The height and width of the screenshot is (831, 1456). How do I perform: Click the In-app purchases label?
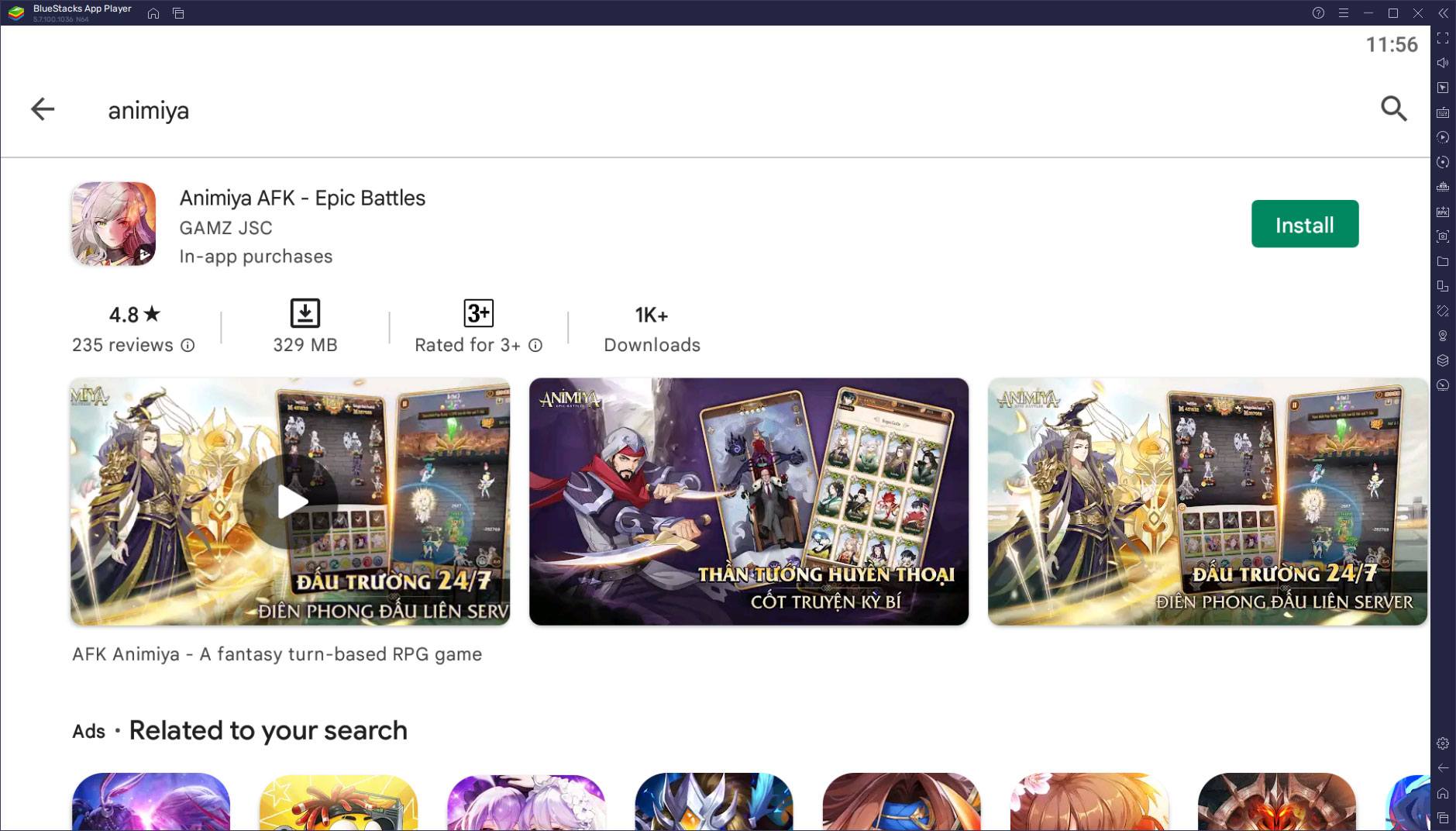point(256,257)
